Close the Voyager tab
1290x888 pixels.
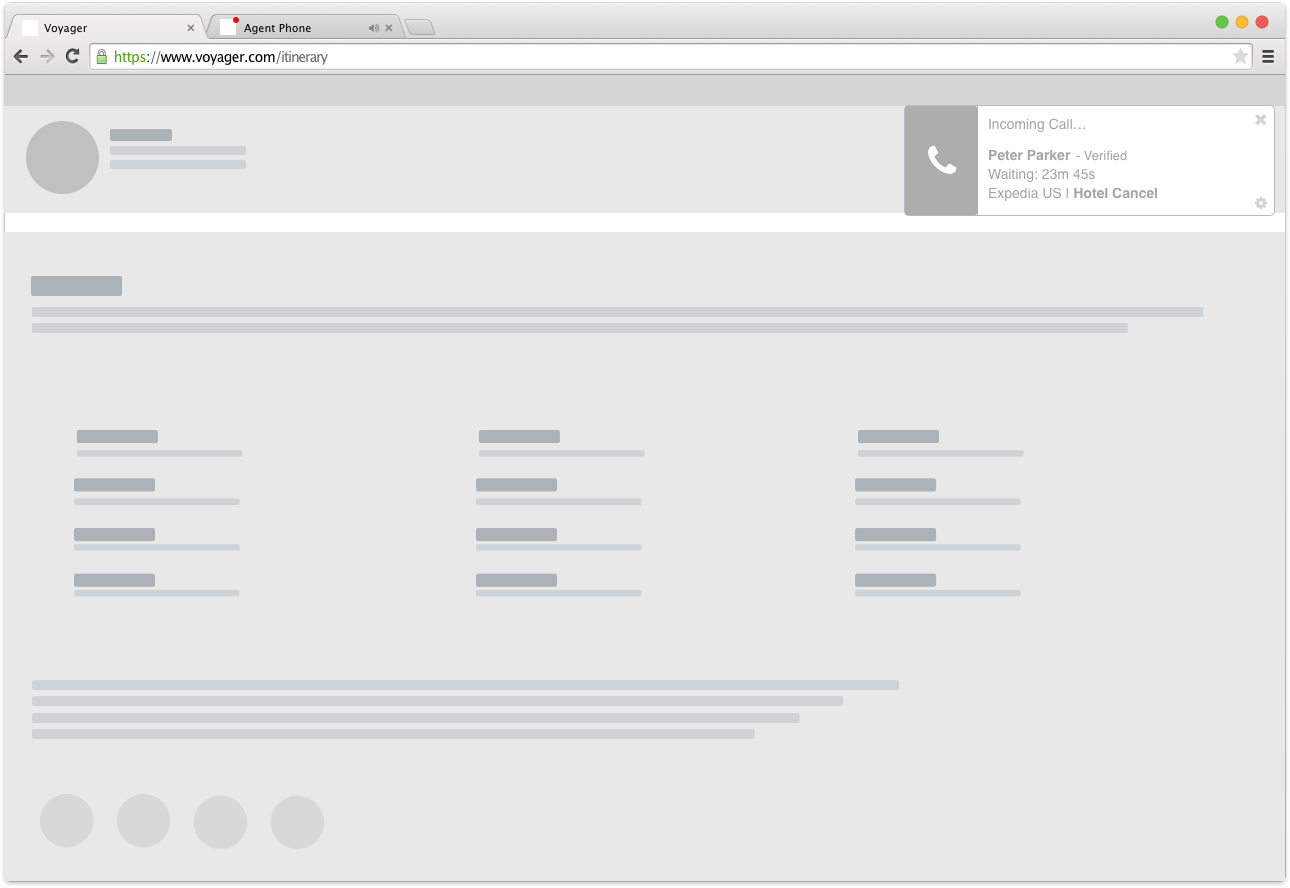191,28
